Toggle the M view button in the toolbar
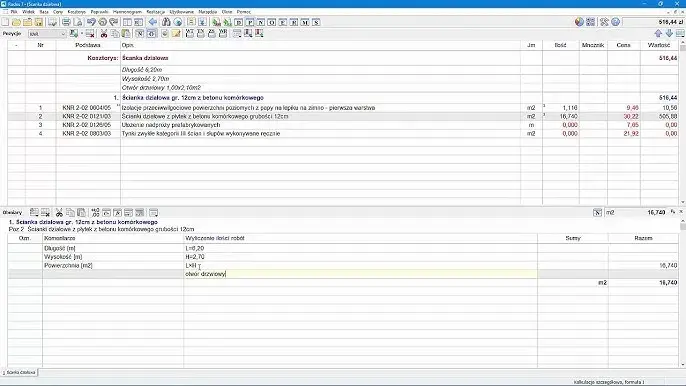The image size is (686, 386). coord(305,22)
